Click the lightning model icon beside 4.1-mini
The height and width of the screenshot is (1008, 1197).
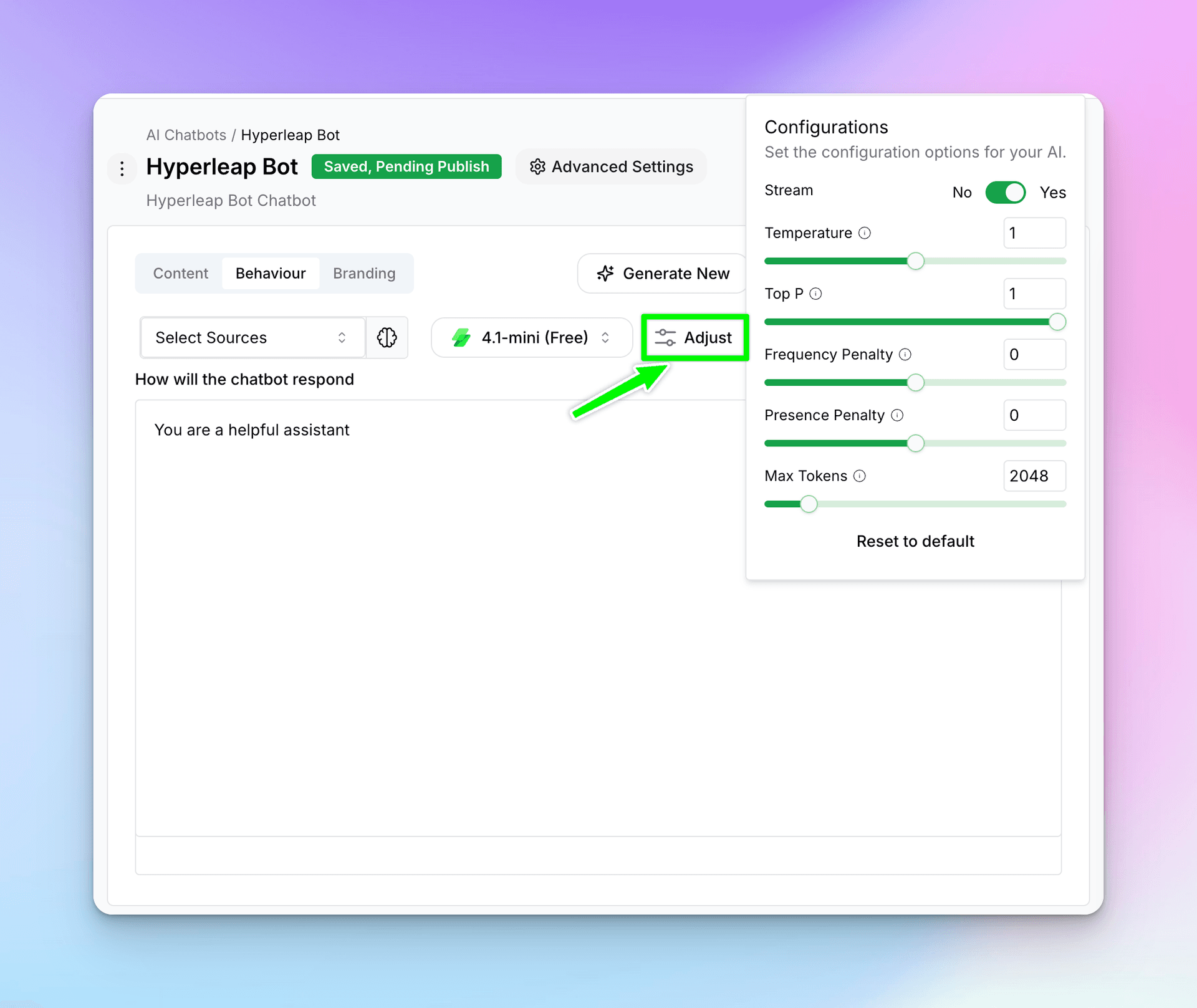point(461,337)
